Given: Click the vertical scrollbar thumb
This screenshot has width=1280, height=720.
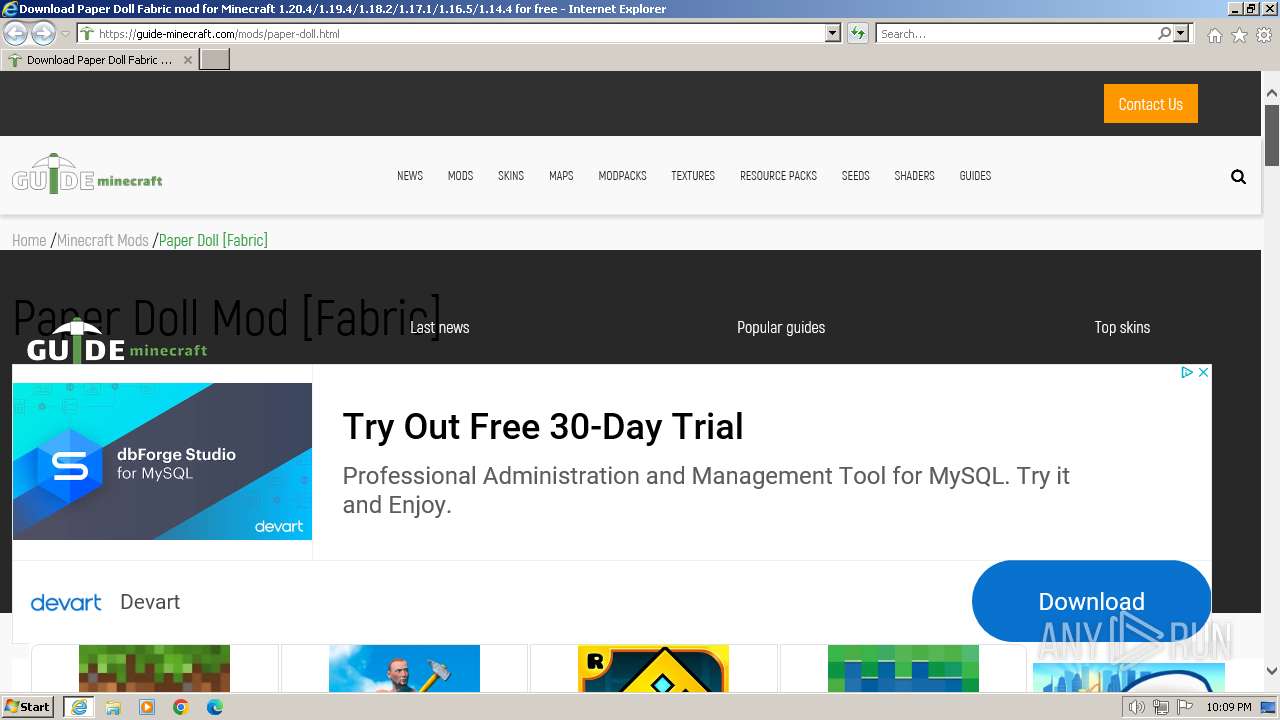Looking at the screenshot, I should 1271,135.
